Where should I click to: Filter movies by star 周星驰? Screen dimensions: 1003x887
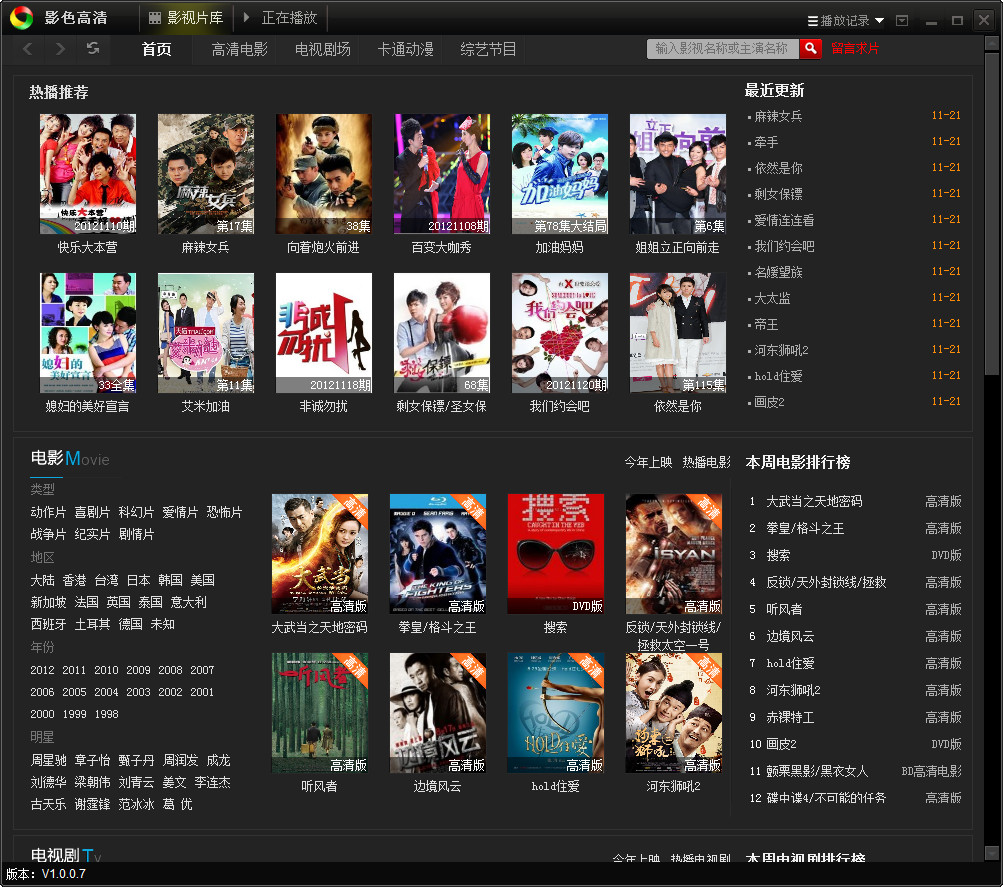[x=48, y=760]
